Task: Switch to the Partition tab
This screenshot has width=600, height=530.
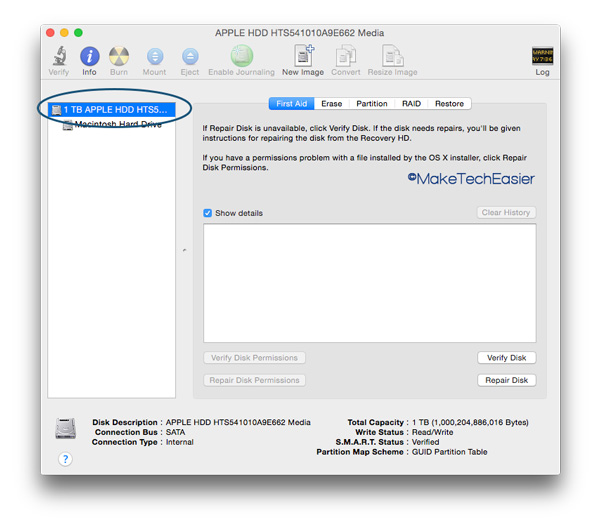Action: pyautogui.click(x=372, y=104)
